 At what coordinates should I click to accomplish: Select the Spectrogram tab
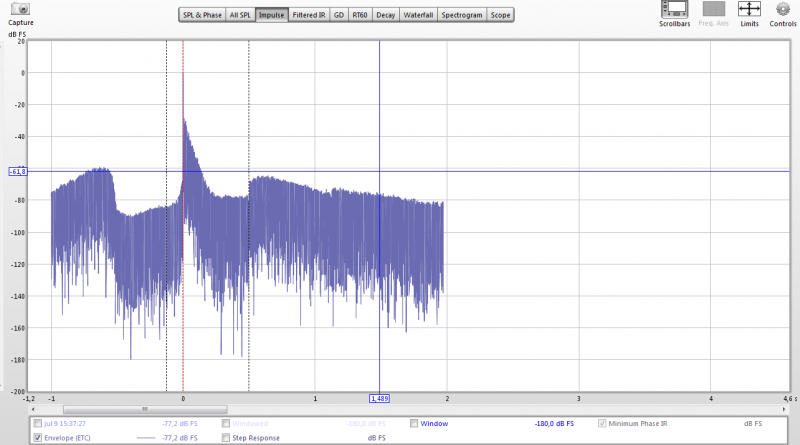[462, 16]
